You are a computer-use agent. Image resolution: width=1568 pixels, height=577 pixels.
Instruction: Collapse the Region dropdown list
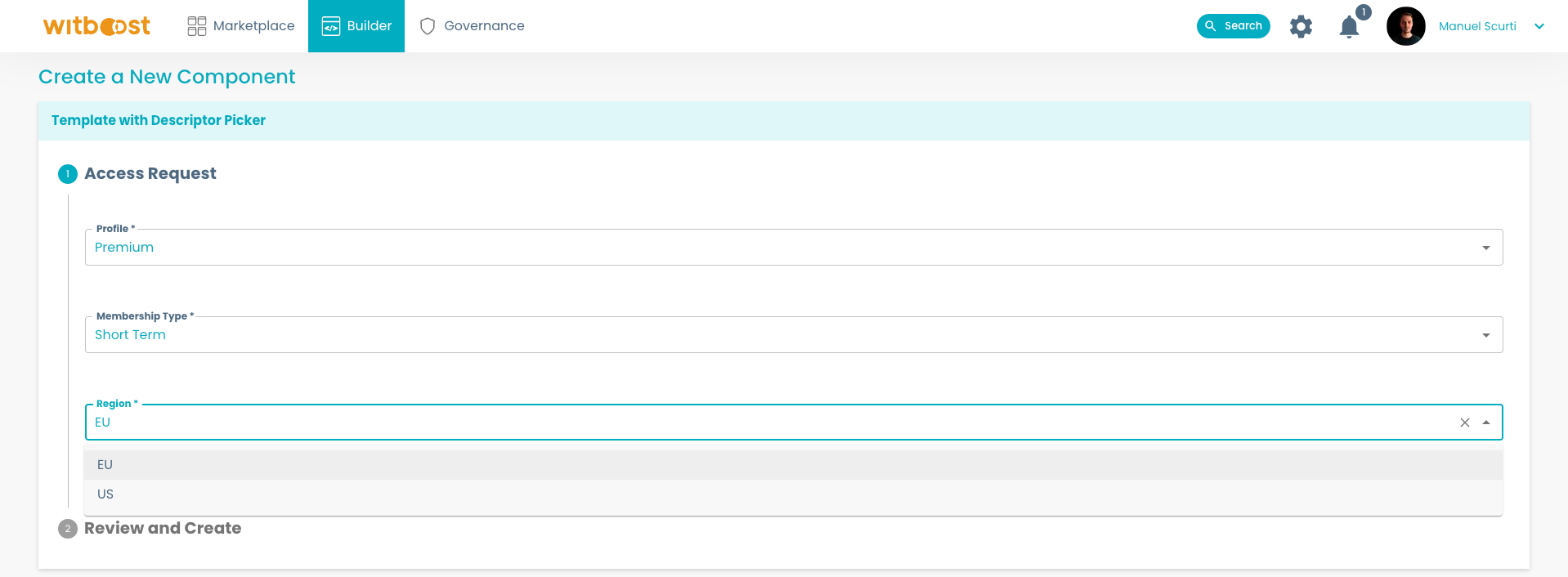click(1485, 423)
